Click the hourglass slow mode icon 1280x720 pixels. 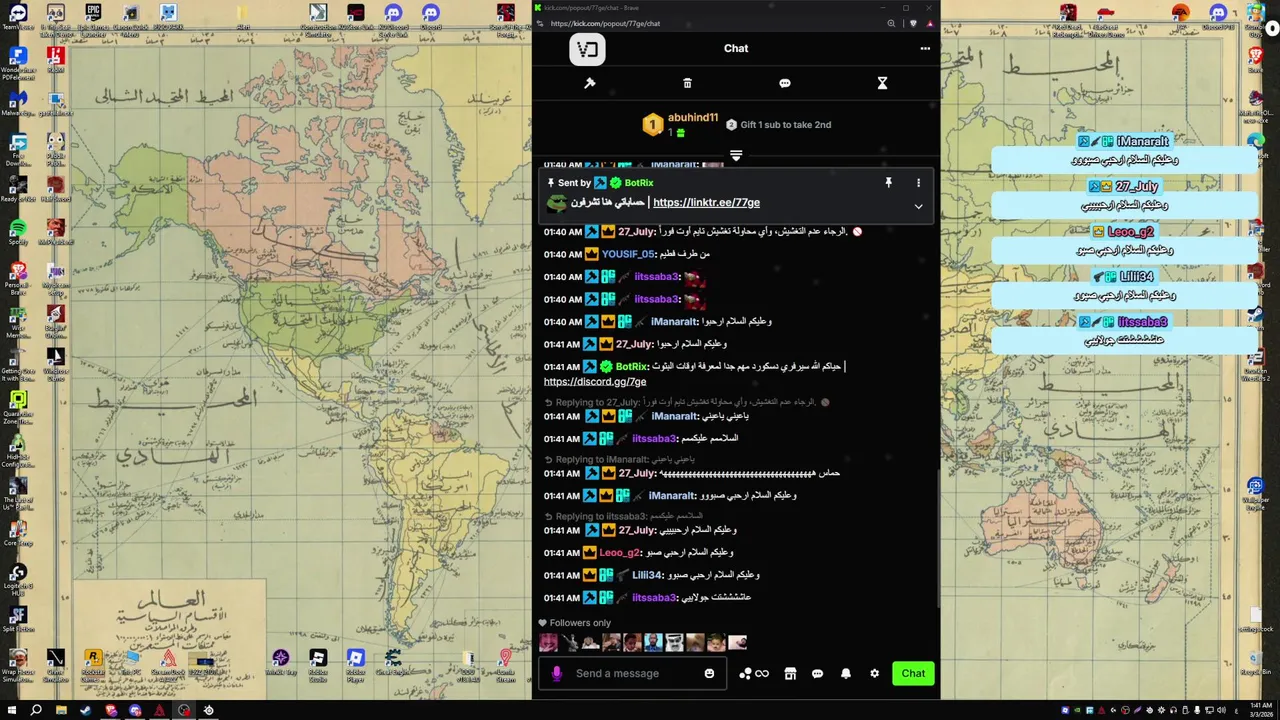(882, 83)
